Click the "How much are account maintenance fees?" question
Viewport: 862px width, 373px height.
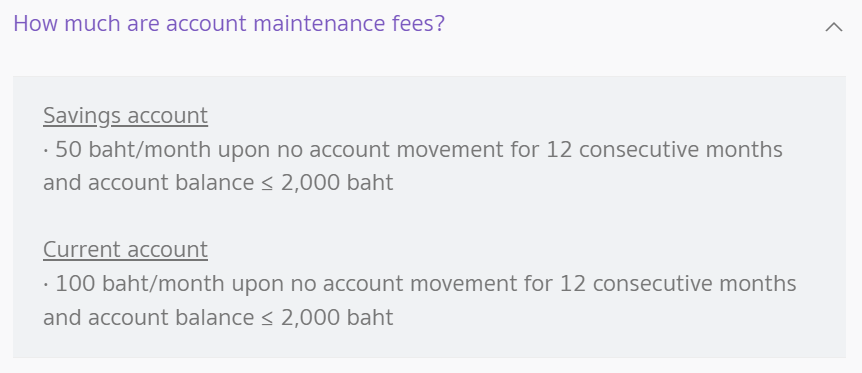(x=229, y=24)
